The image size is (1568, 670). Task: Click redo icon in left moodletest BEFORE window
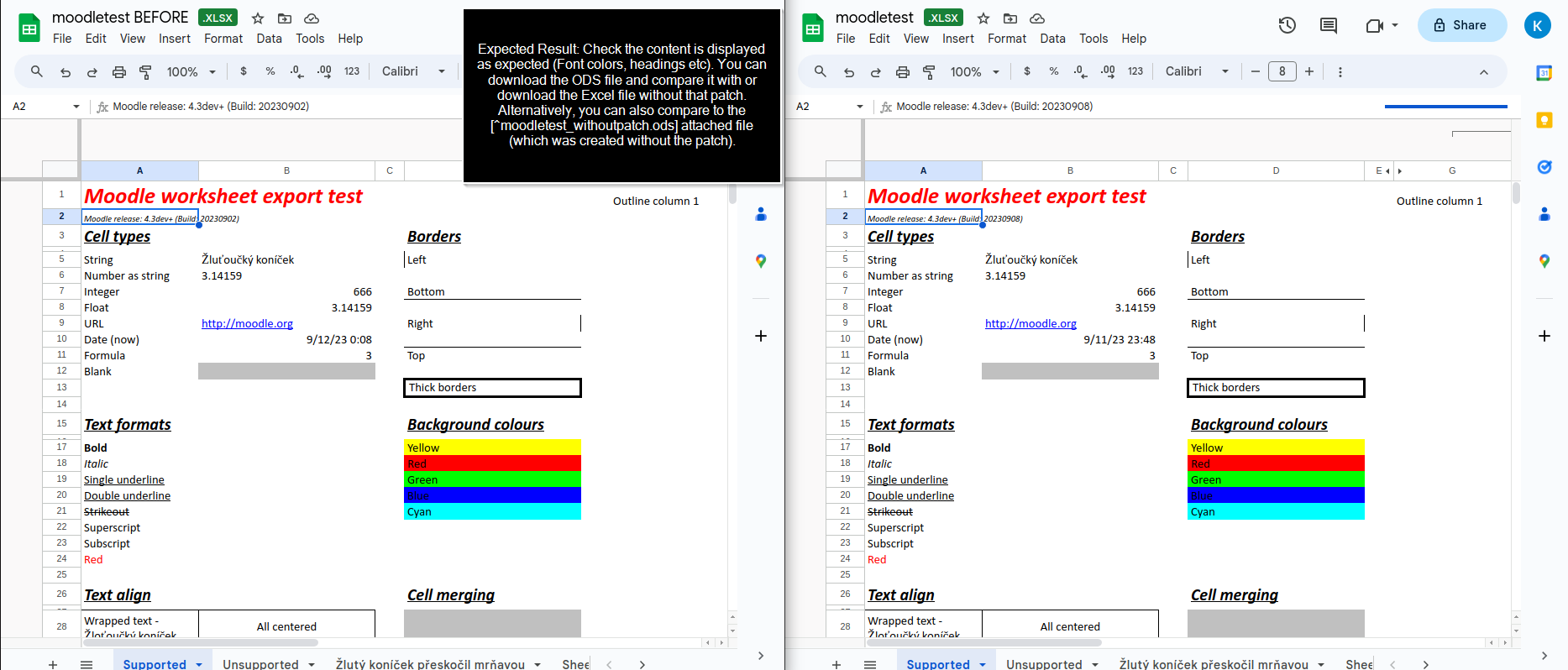pyautogui.click(x=92, y=72)
